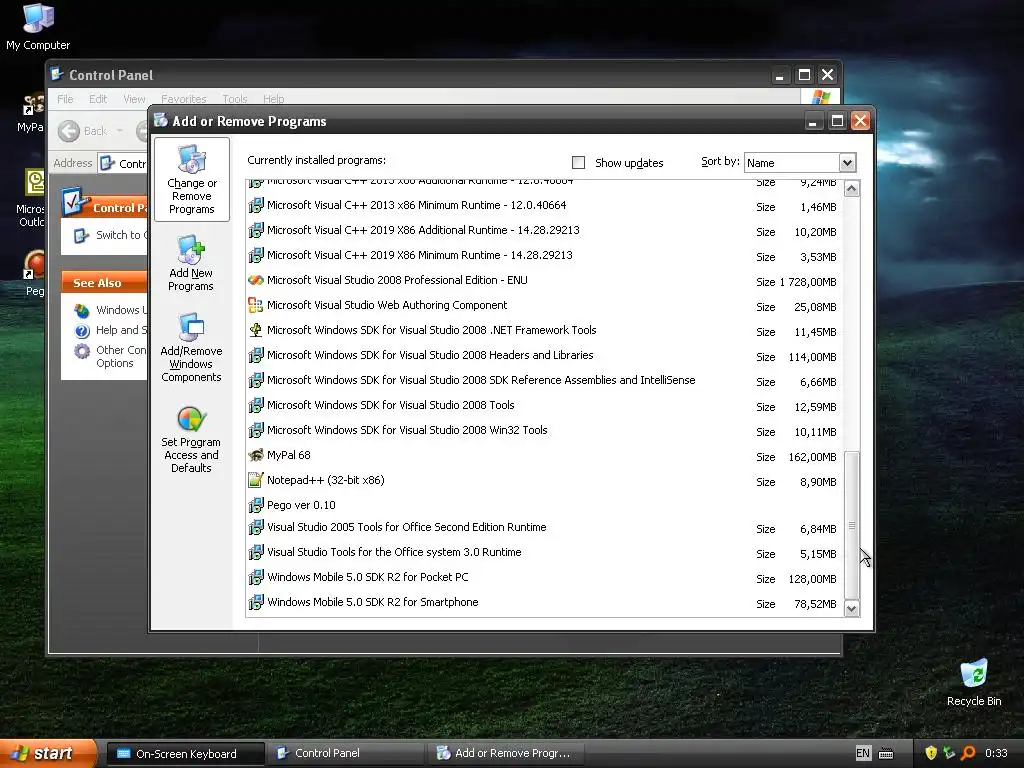Click the Start button
This screenshot has width=1024, height=768.
point(48,753)
